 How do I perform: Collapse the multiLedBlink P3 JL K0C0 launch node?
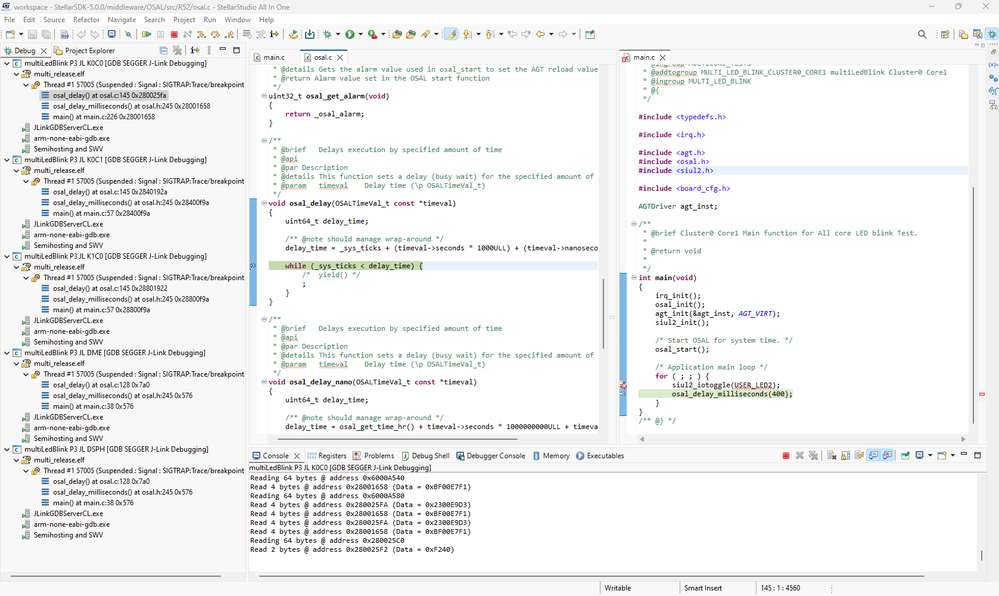[x=7, y=63]
